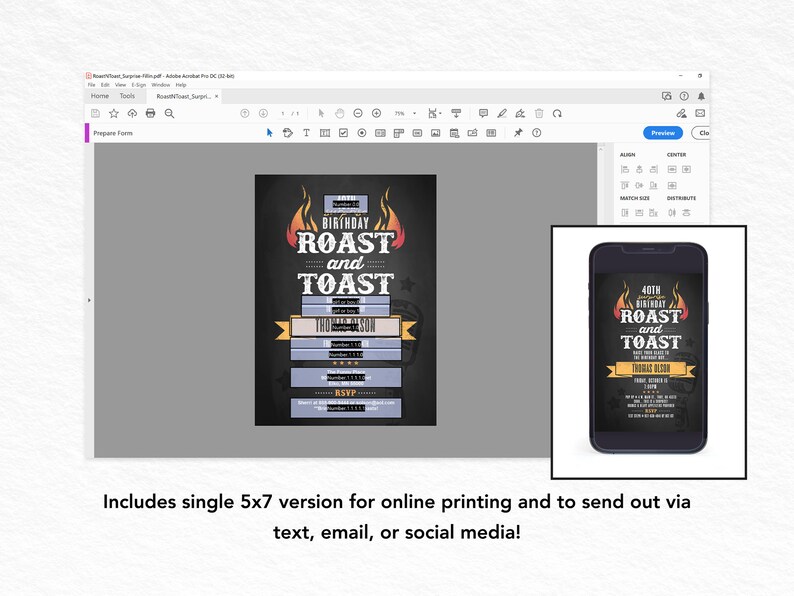Choose the Hand pan tool
Image resolution: width=794 pixels, height=596 pixels.
[x=339, y=113]
